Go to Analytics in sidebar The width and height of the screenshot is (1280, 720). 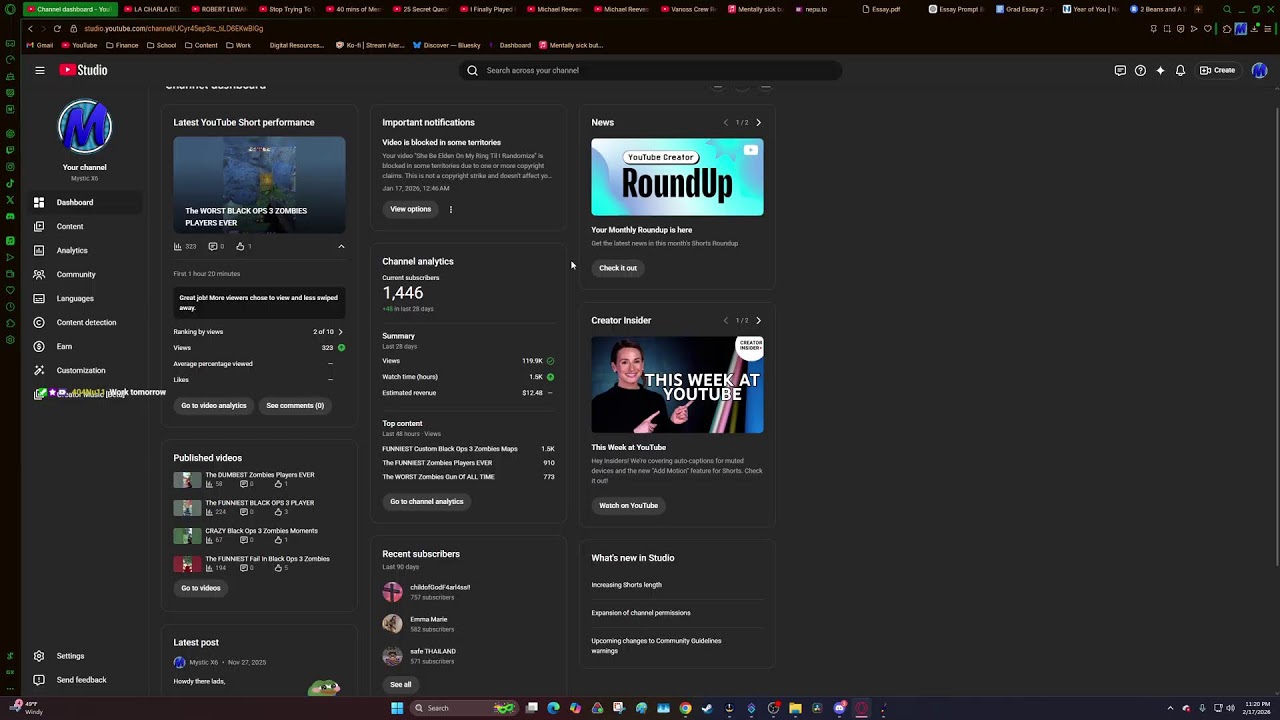[84, 250]
